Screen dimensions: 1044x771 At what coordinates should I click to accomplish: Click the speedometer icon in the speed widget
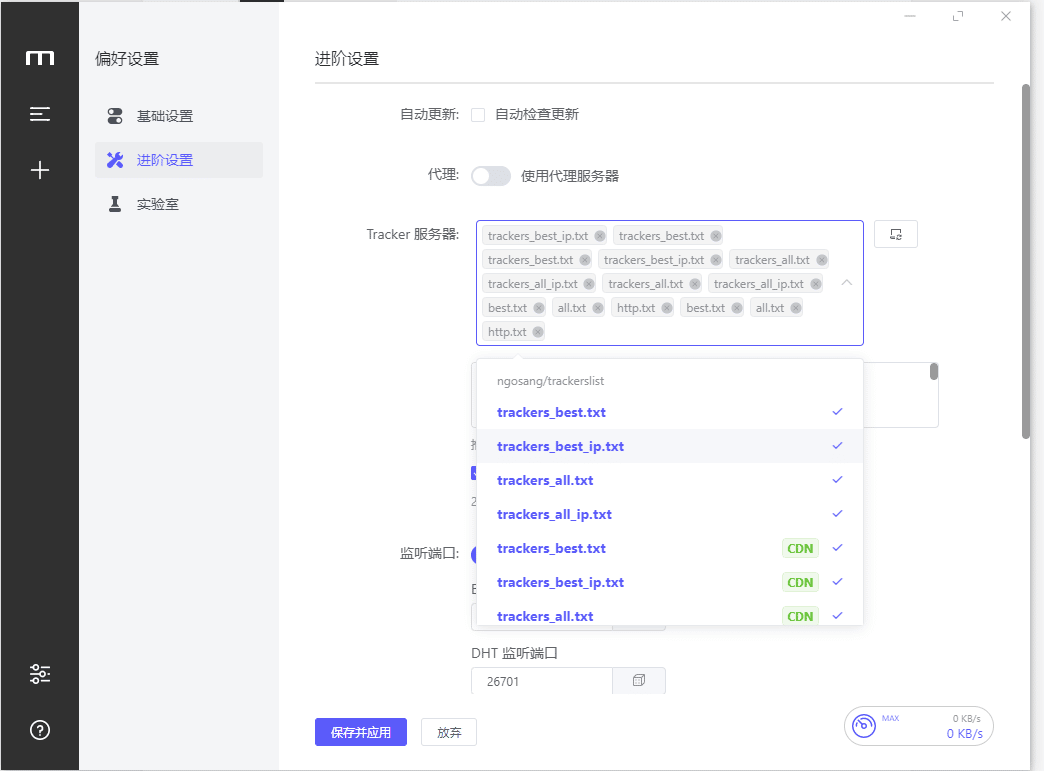click(864, 726)
